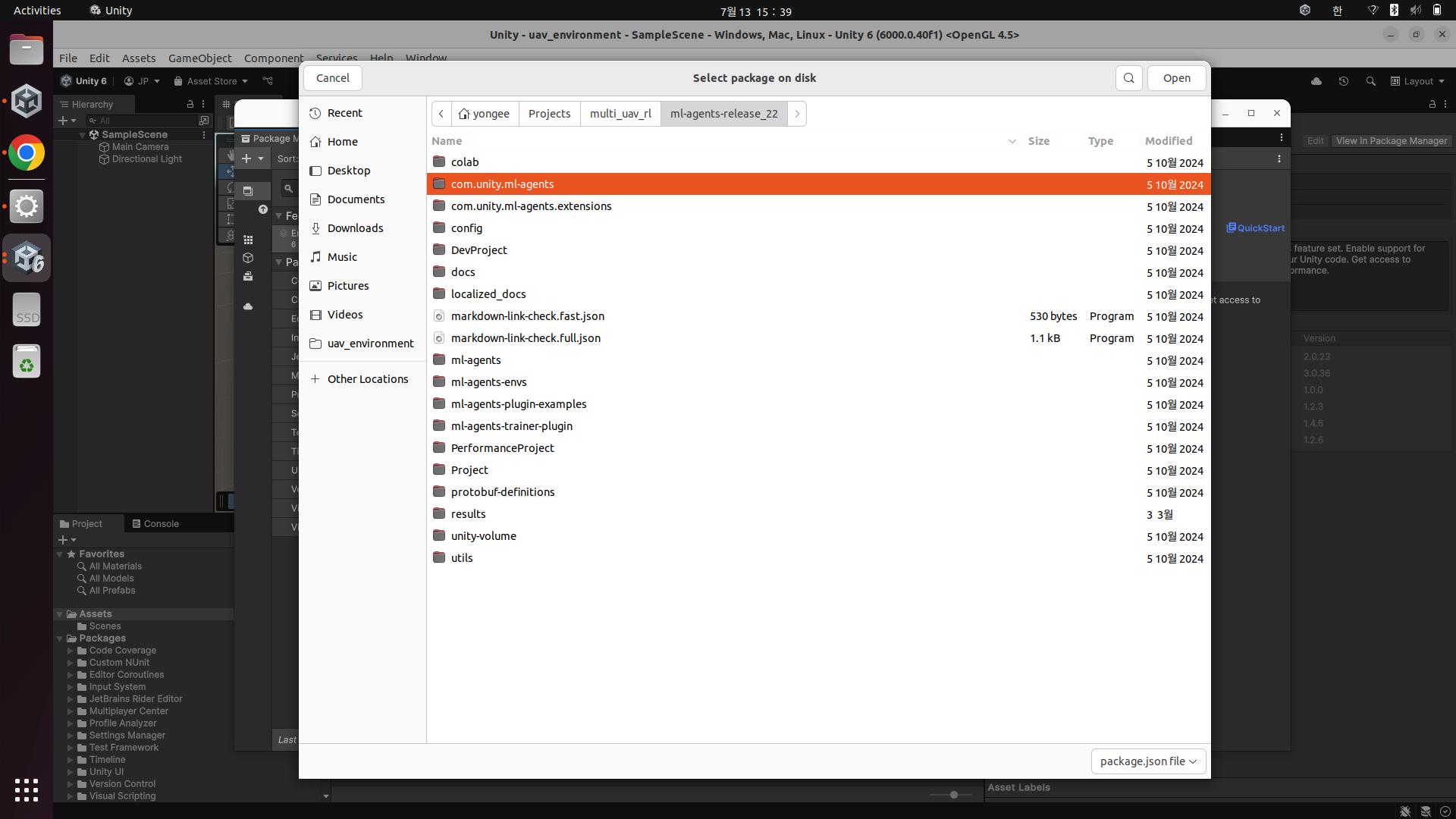Open the undo history icon in Unity toolbar

pos(1343,81)
